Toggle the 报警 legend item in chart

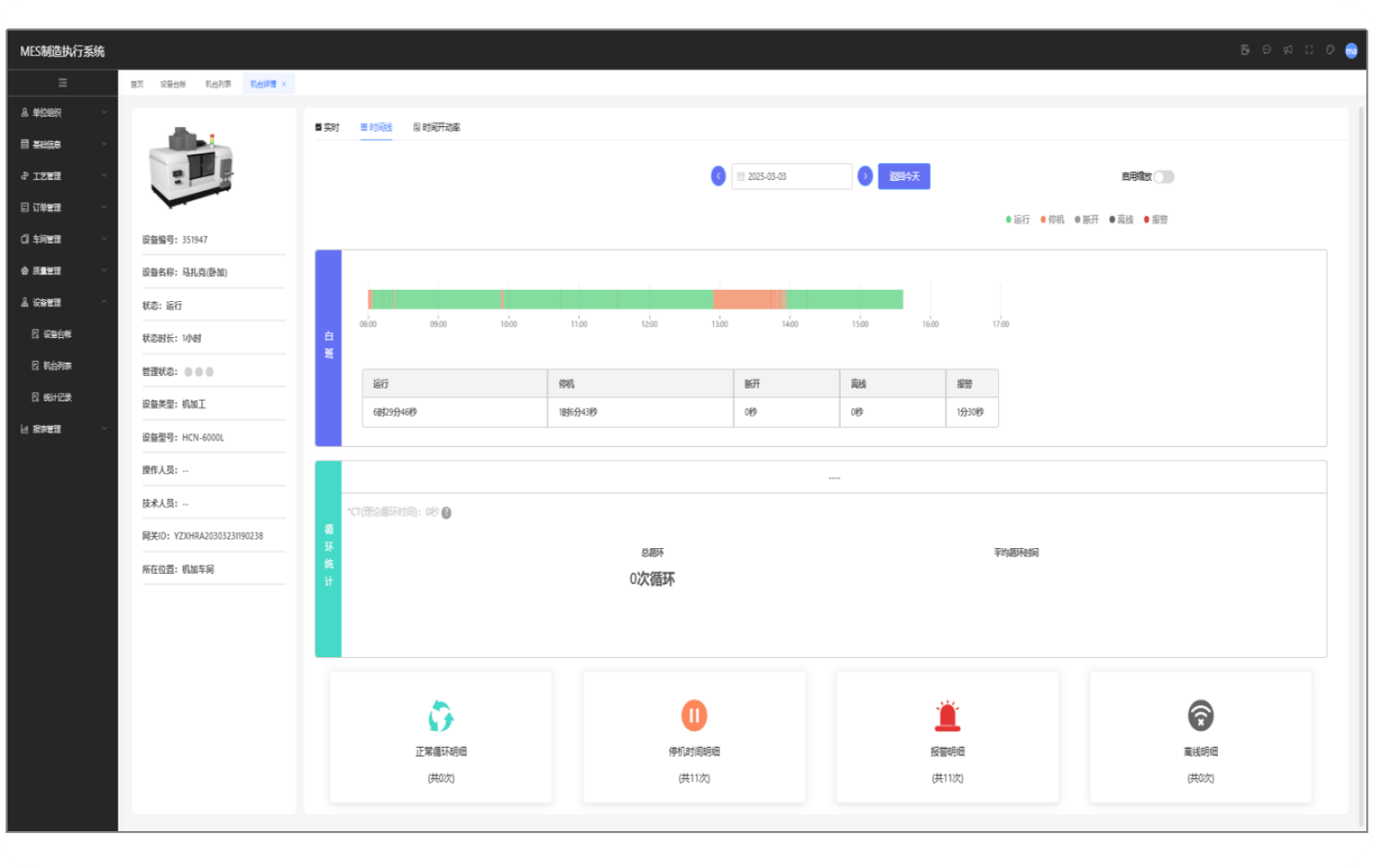tap(1156, 220)
